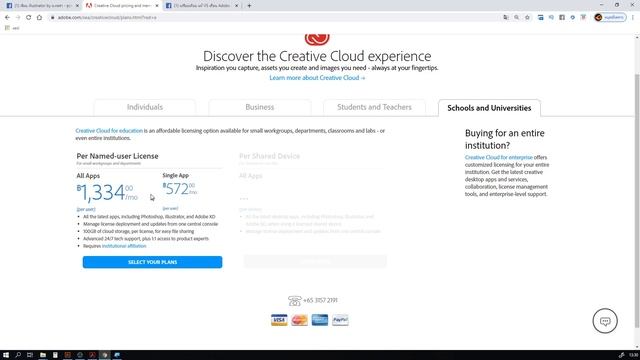The height and width of the screenshot is (360, 640).
Task: Open the Windows Start menu
Action: [x=6, y=355]
